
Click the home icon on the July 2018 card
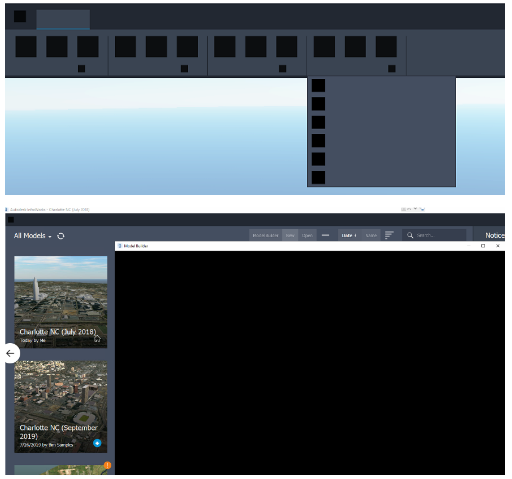point(97,339)
